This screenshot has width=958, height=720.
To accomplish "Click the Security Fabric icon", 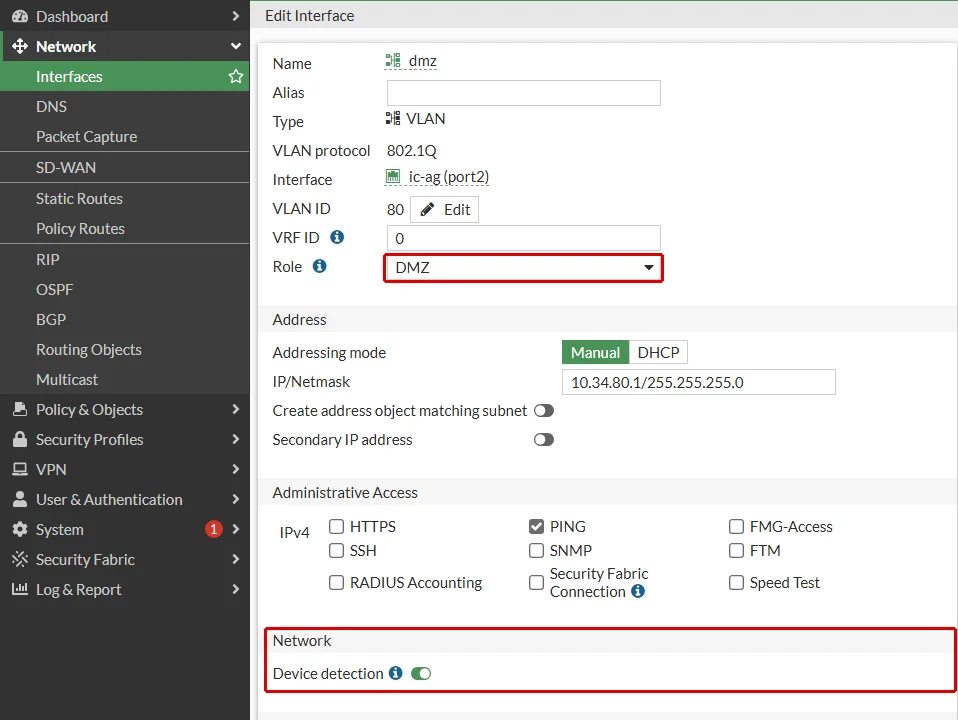I will 20,559.
